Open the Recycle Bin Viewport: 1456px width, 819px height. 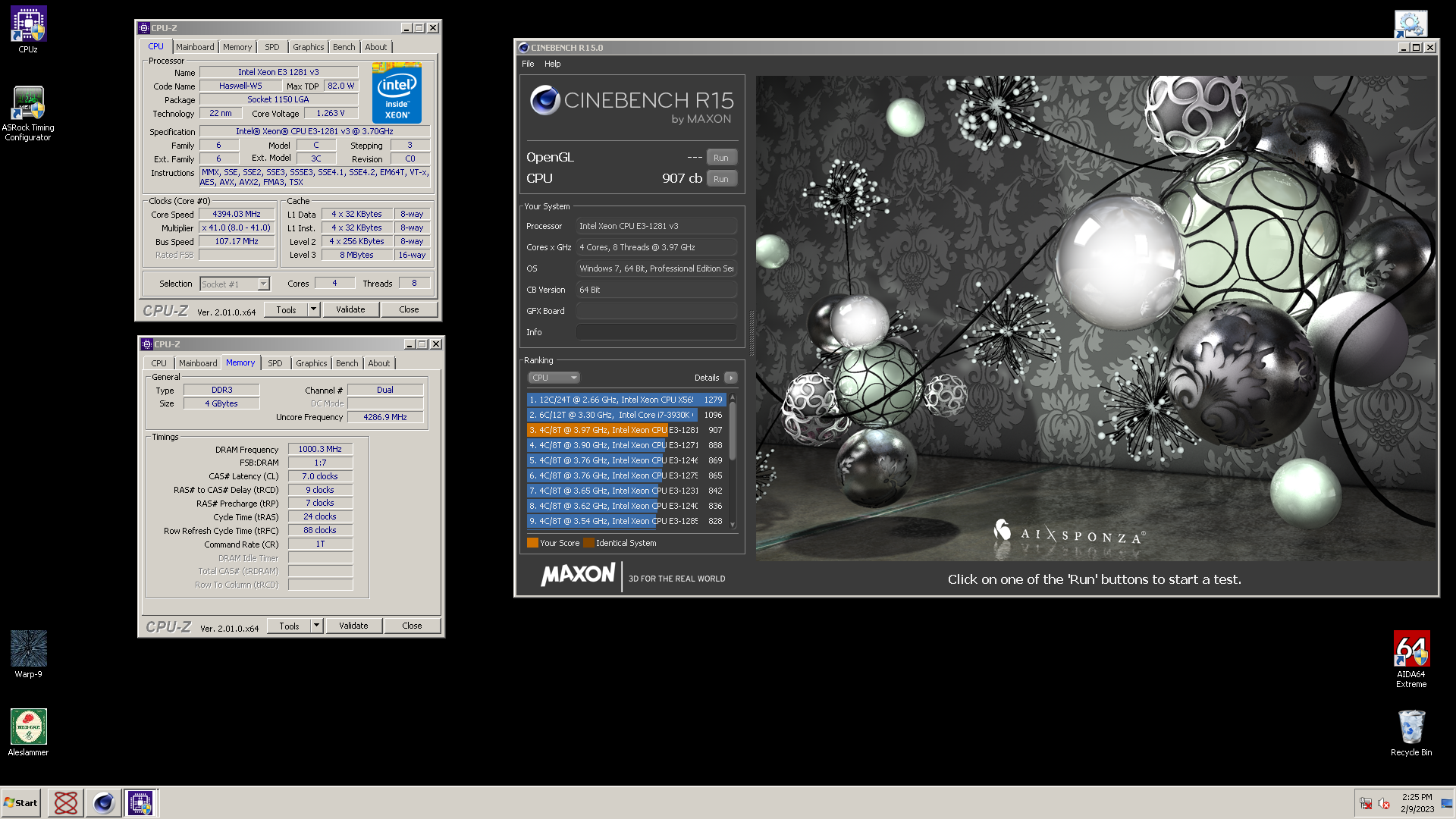coord(1410,733)
